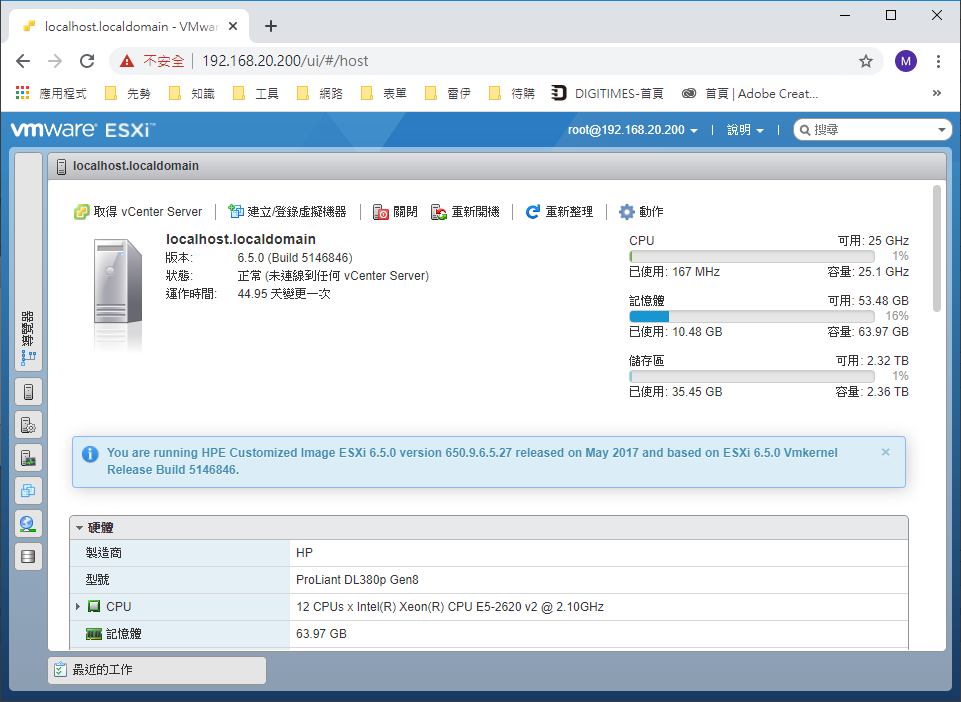Open a new browser tab

pyautogui.click(x=271, y=26)
